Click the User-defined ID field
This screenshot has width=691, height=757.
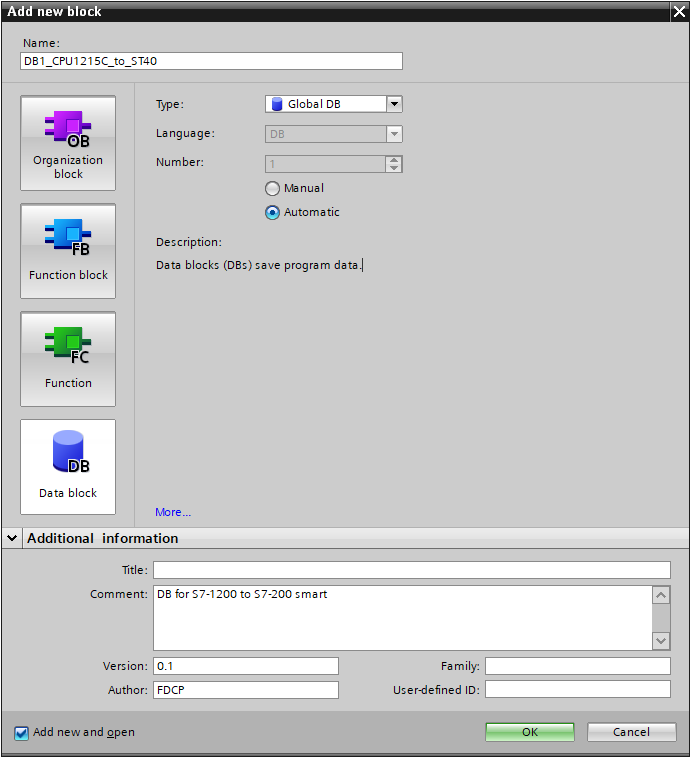577,690
